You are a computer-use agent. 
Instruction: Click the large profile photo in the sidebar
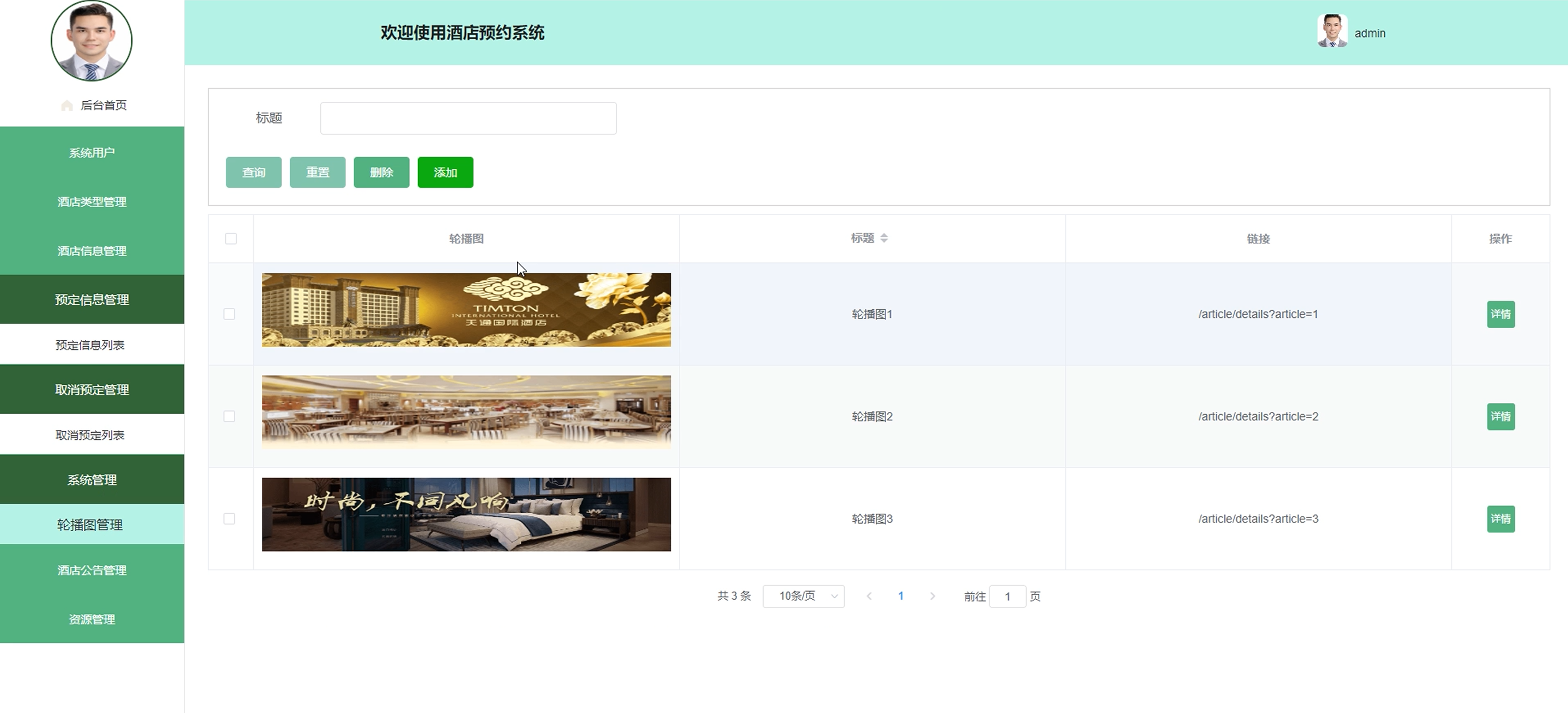[x=91, y=41]
